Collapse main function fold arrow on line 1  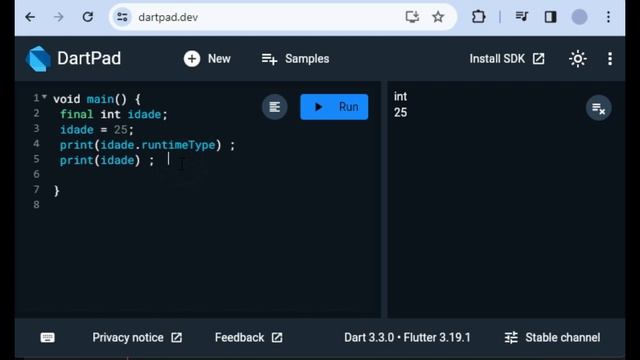[x=44, y=97]
